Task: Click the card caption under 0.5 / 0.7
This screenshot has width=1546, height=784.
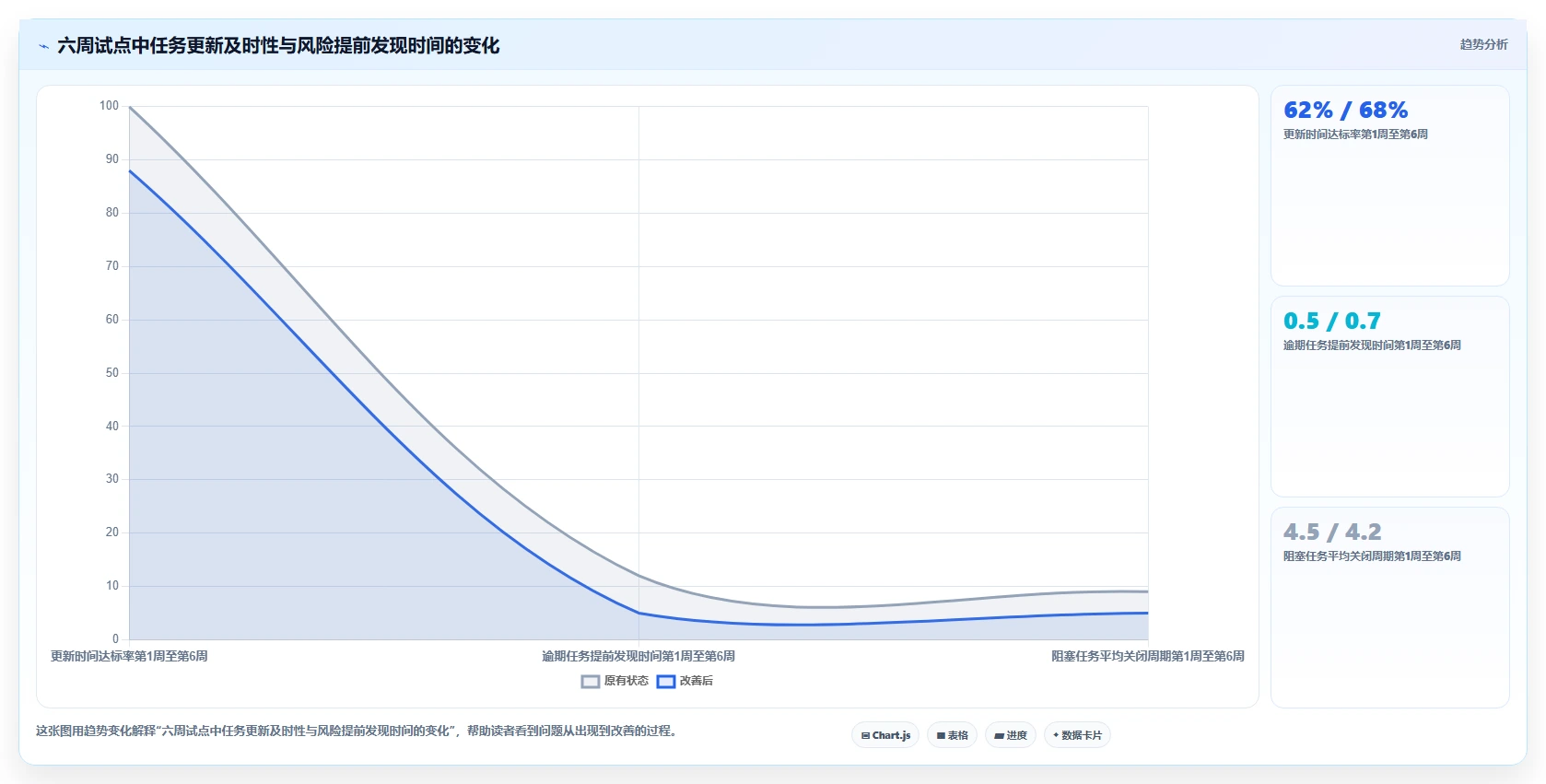Action: (x=1372, y=345)
